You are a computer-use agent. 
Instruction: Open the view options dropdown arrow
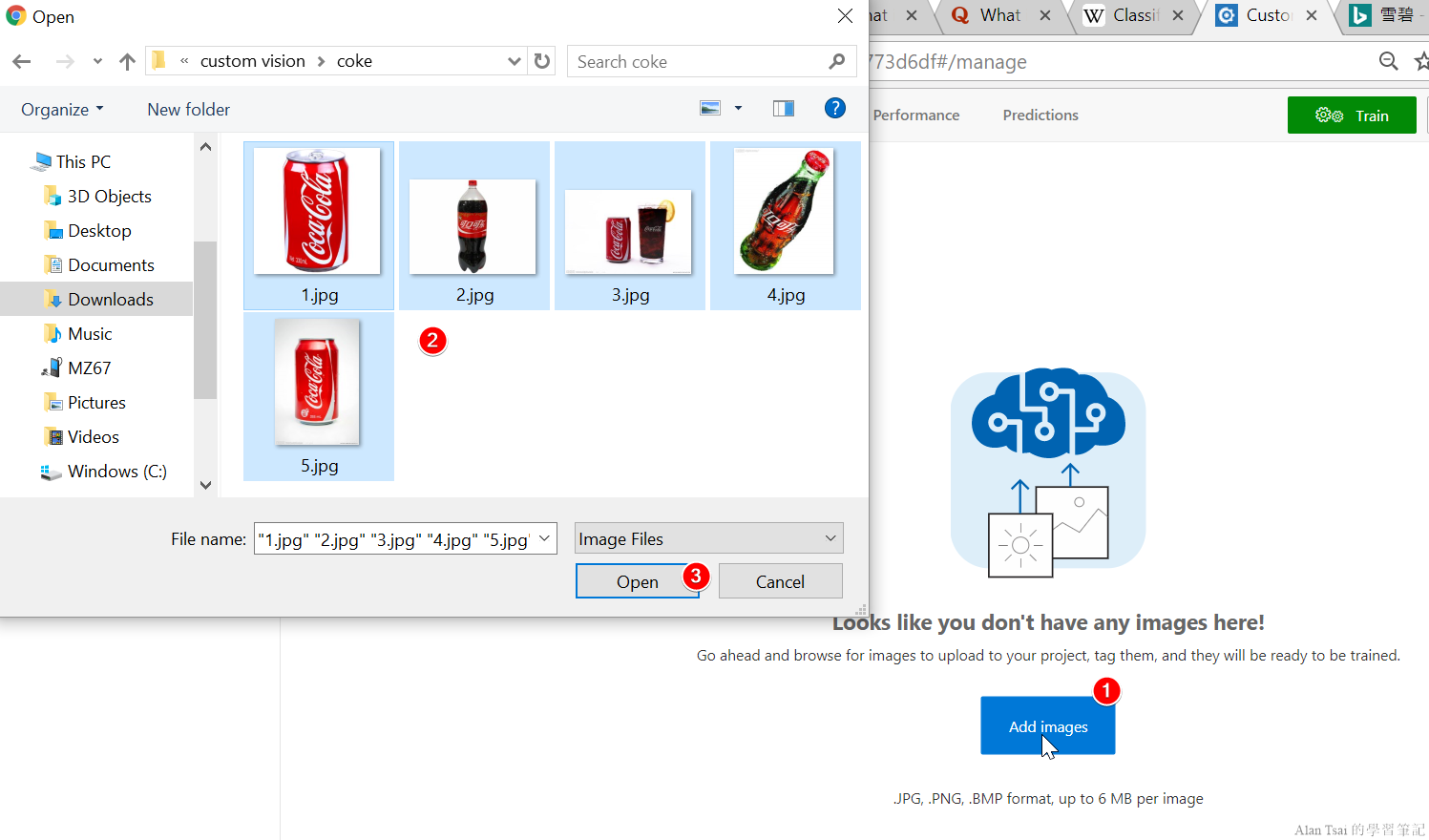coord(738,109)
